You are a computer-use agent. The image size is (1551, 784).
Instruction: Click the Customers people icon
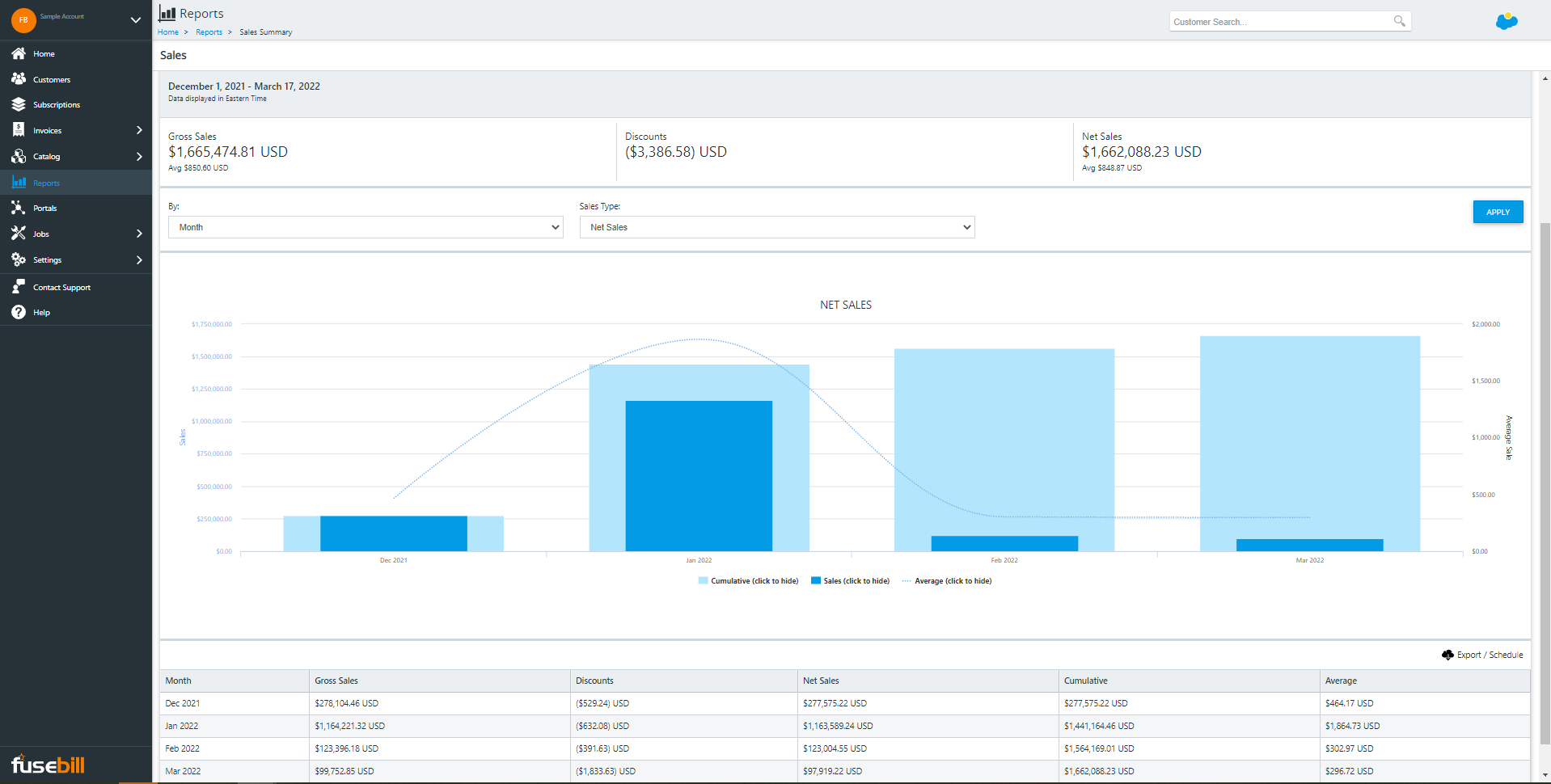(19, 79)
